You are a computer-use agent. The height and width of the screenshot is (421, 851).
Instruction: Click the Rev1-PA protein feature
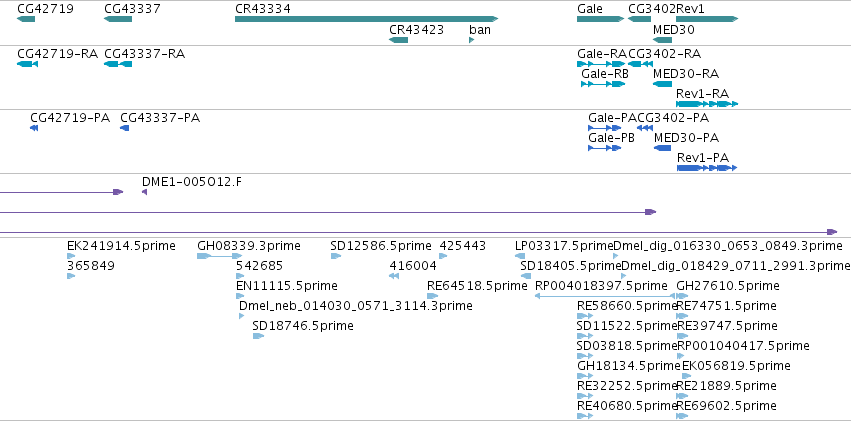pos(707,168)
